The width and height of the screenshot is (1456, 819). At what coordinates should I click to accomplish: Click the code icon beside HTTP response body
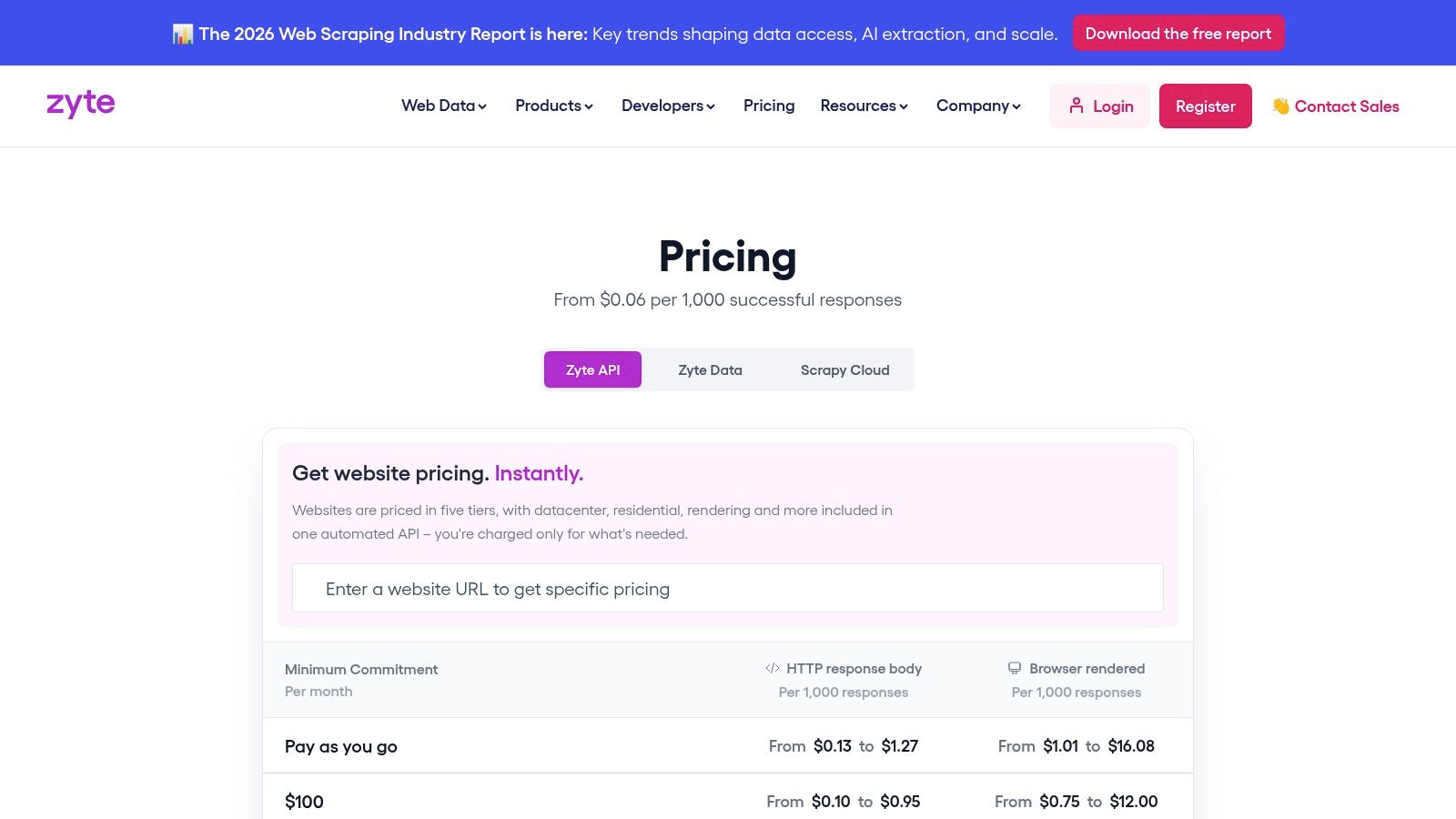tap(773, 668)
